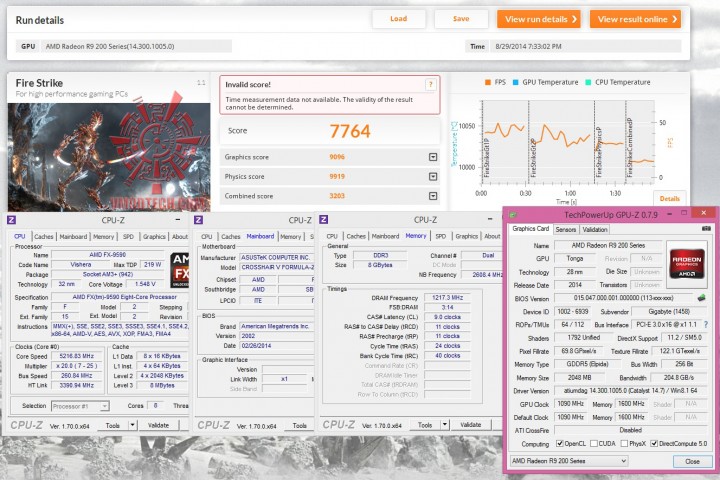Open Graphics tab in first CPU-Z window

[154, 237]
